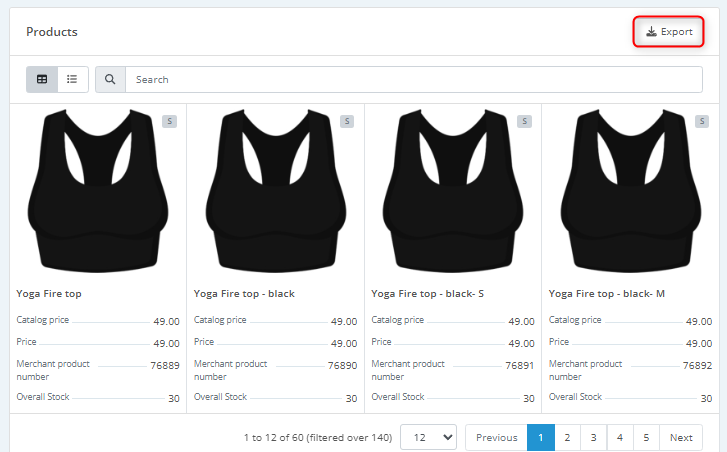Click the S badge on Yoga Fire top - black- S

pos(524,121)
